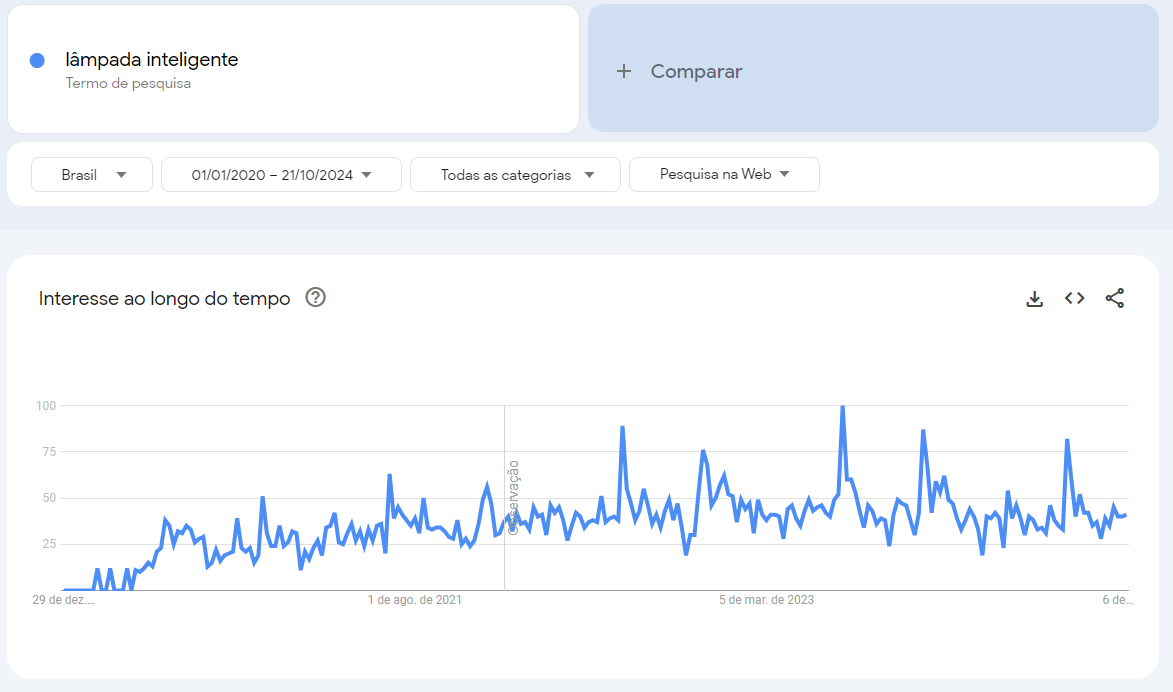Image resolution: width=1173 pixels, height=692 pixels.
Task: Edit the lâmpada inteligente search term
Action: pos(152,60)
